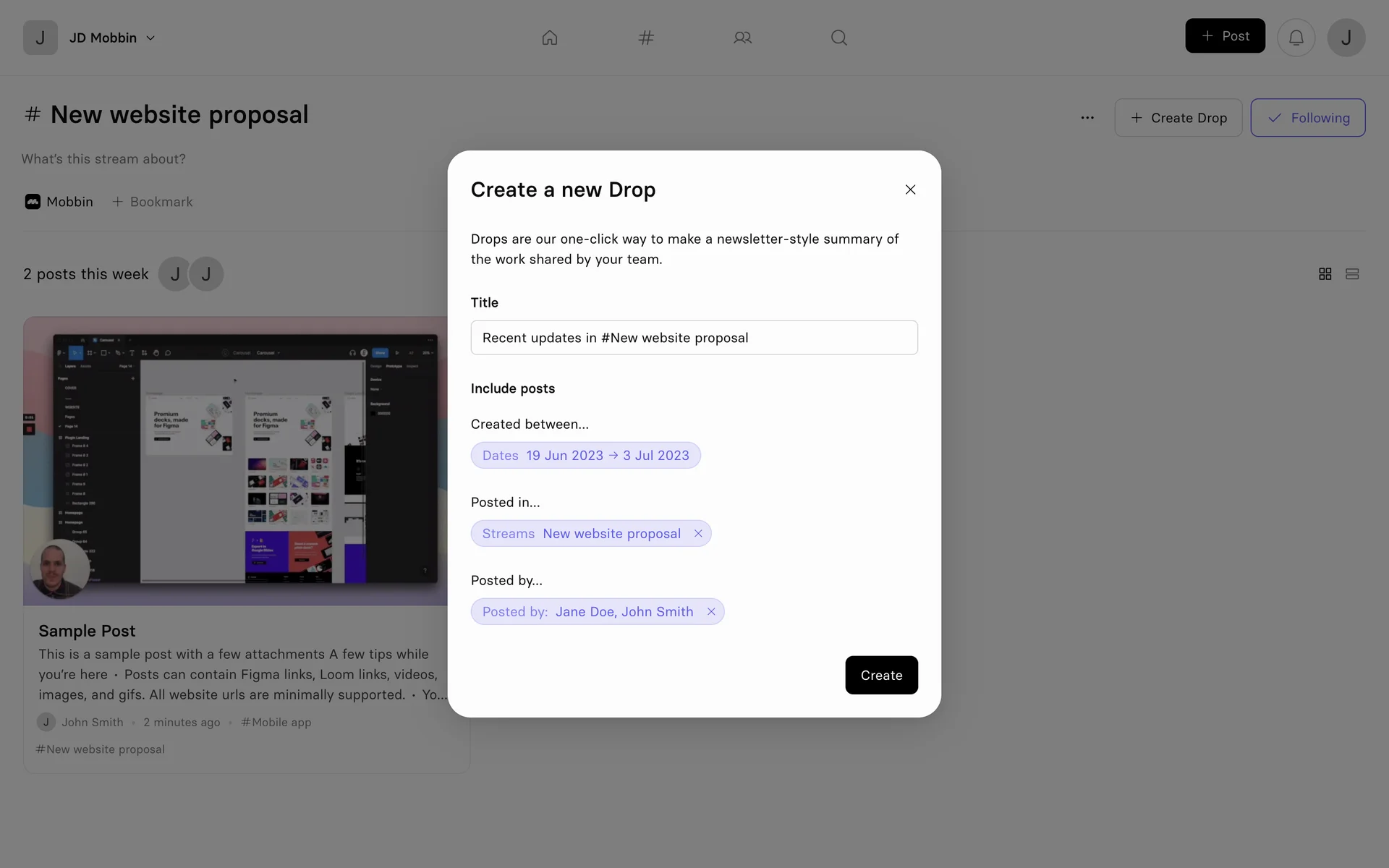Image resolution: width=1389 pixels, height=868 pixels.
Task: Click the Post button in header
Action: coord(1225,36)
